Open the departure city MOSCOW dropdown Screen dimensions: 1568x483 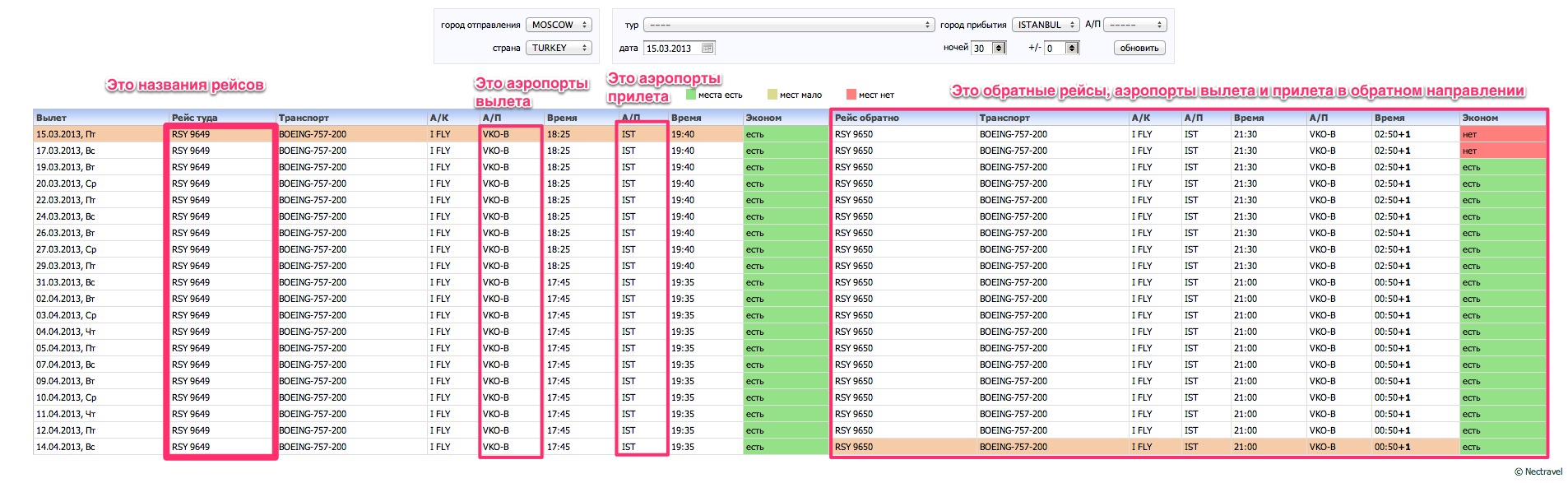pyautogui.click(x=559, y=26)
